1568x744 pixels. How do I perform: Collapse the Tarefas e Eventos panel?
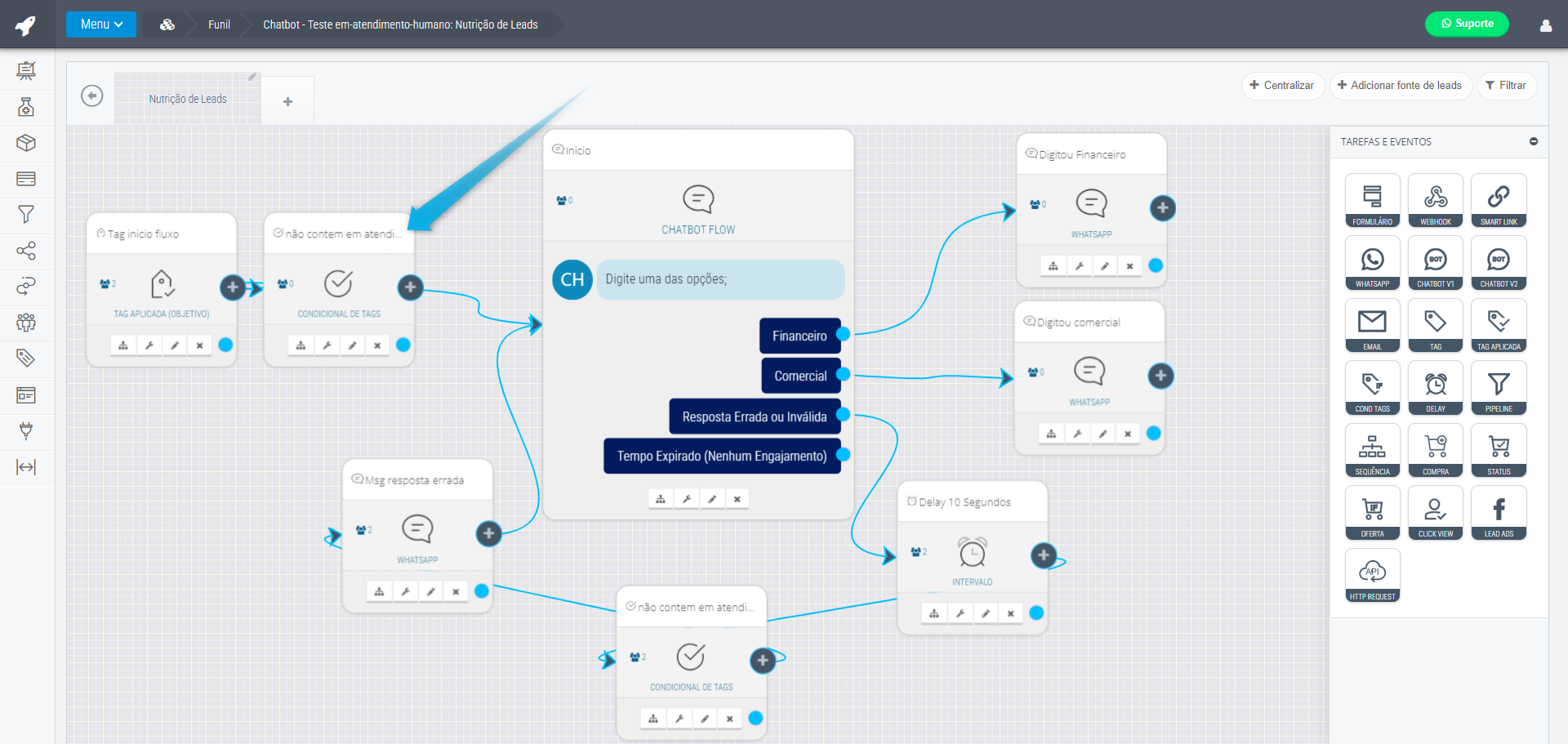pos(1533,141)
